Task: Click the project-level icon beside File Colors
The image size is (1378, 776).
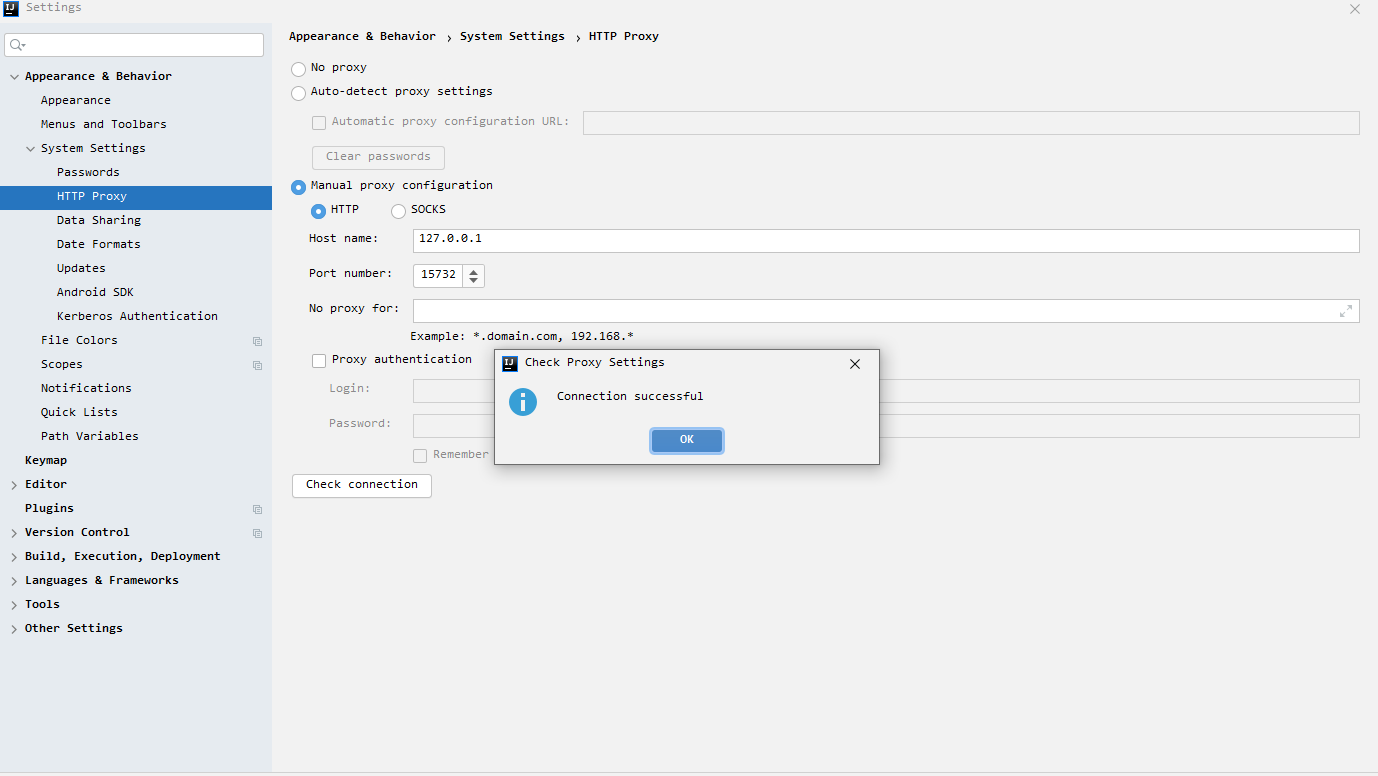Action: click(258, 341)
